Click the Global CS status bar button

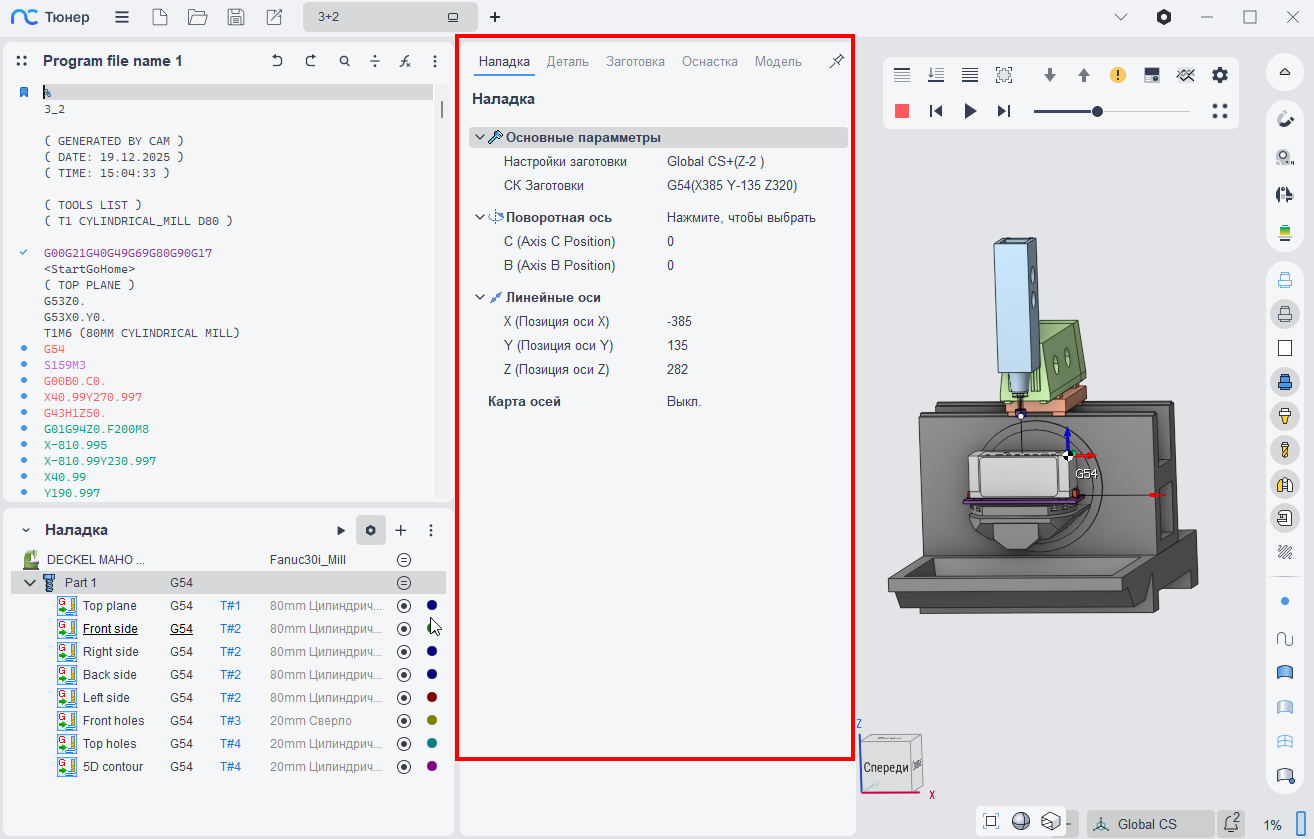(x=1148, y=824)
